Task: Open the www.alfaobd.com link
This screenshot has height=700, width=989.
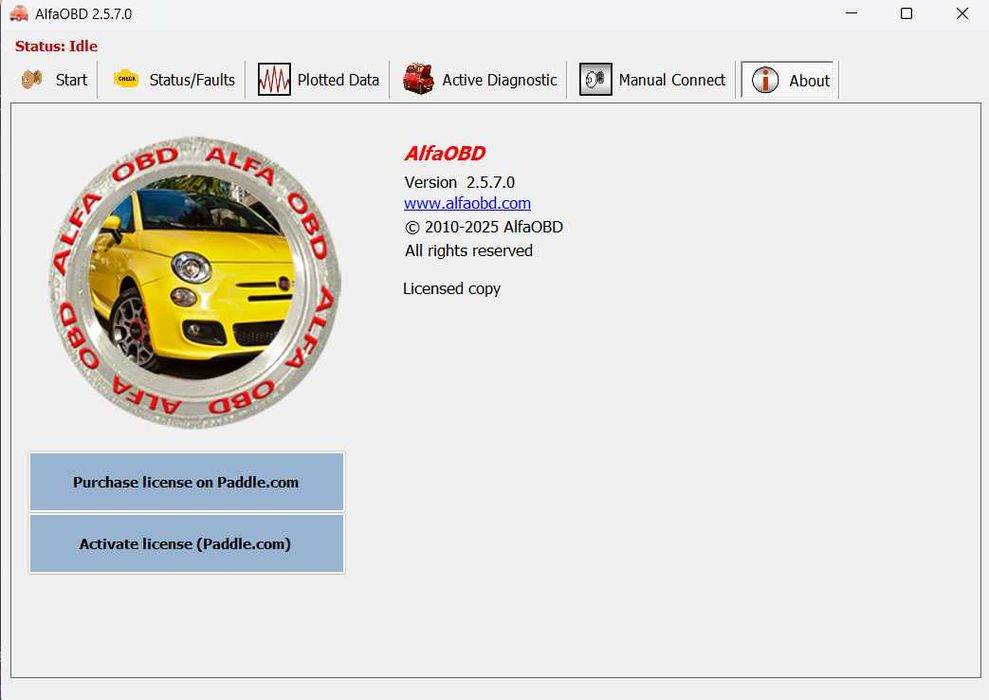Action: coord(467,203)
